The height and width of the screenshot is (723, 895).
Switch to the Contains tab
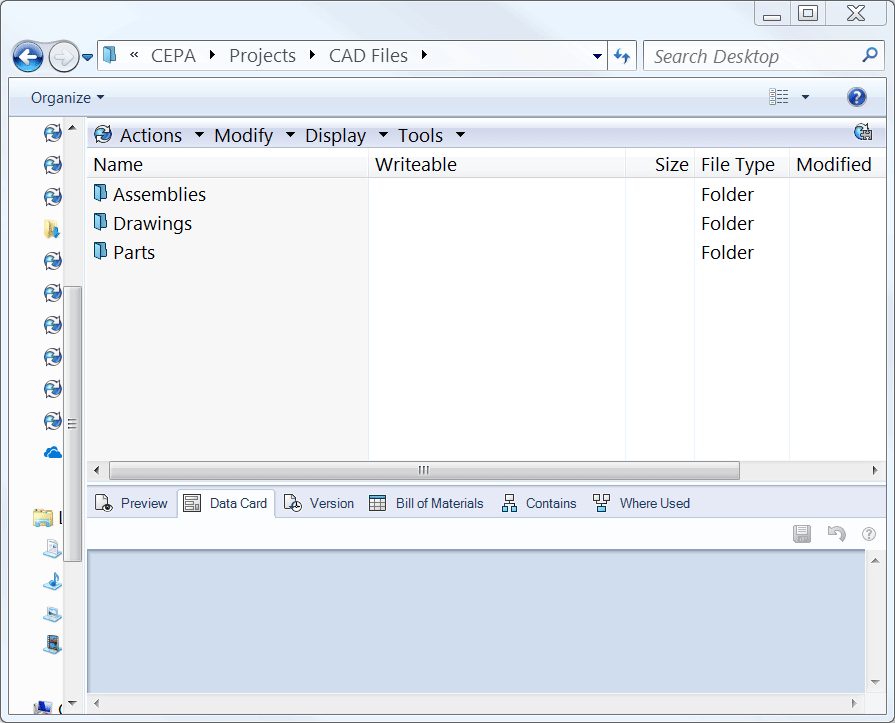tap(539, 503)
